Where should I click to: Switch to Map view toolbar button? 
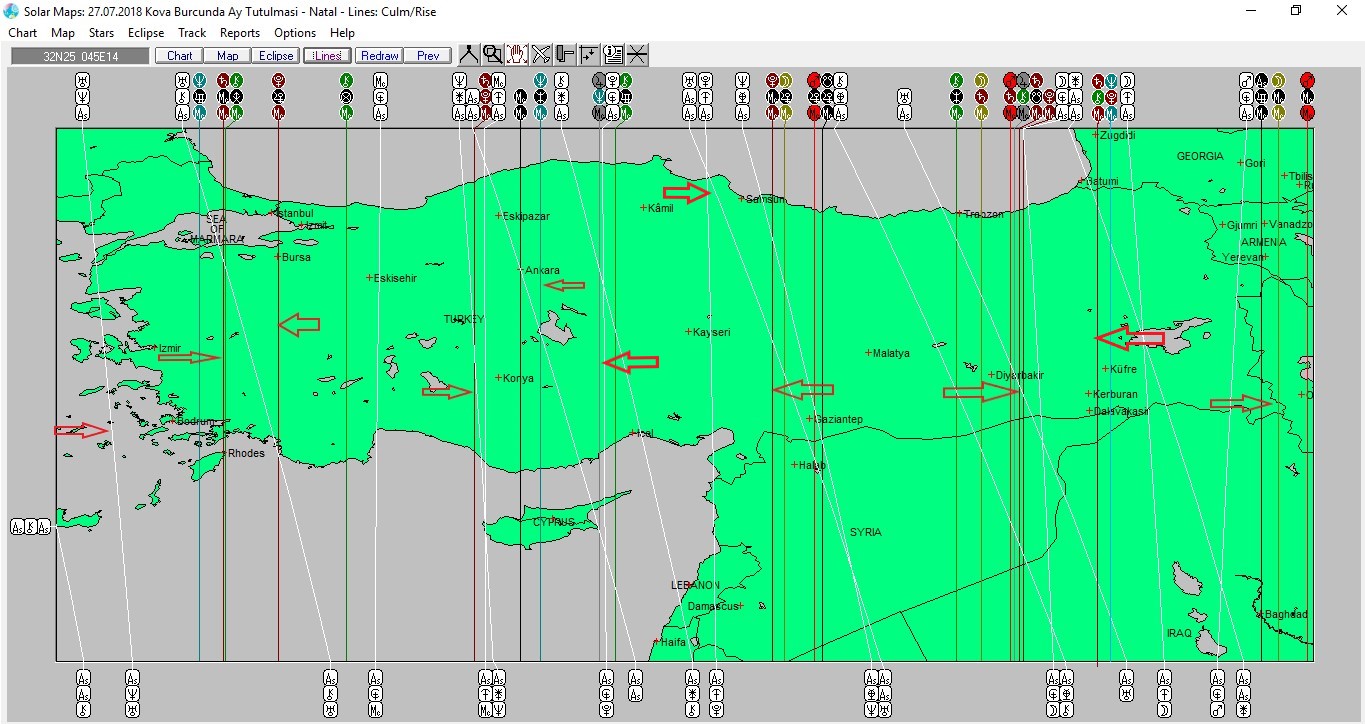pyautogui.click(x=228, y=56)
